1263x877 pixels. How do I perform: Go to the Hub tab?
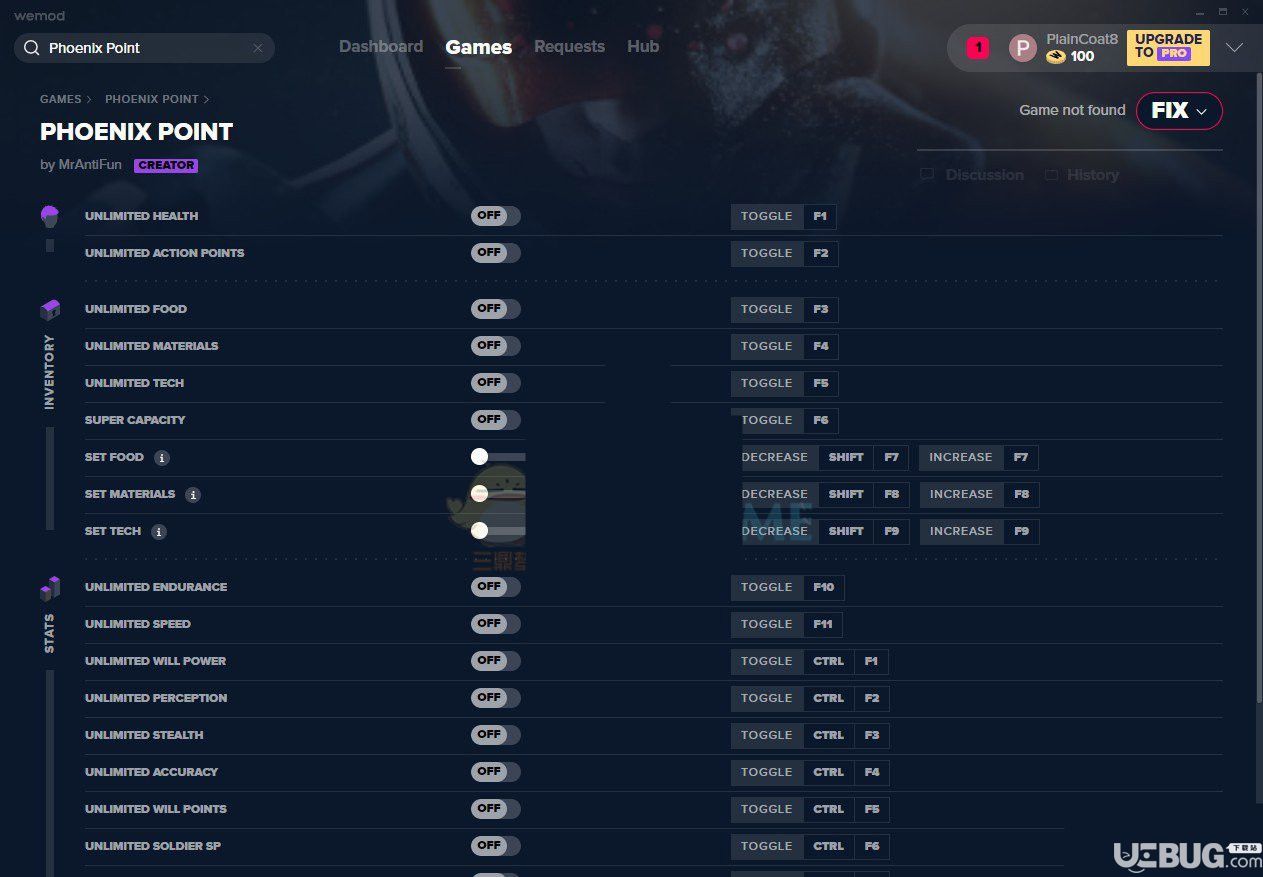click(643, 47)
